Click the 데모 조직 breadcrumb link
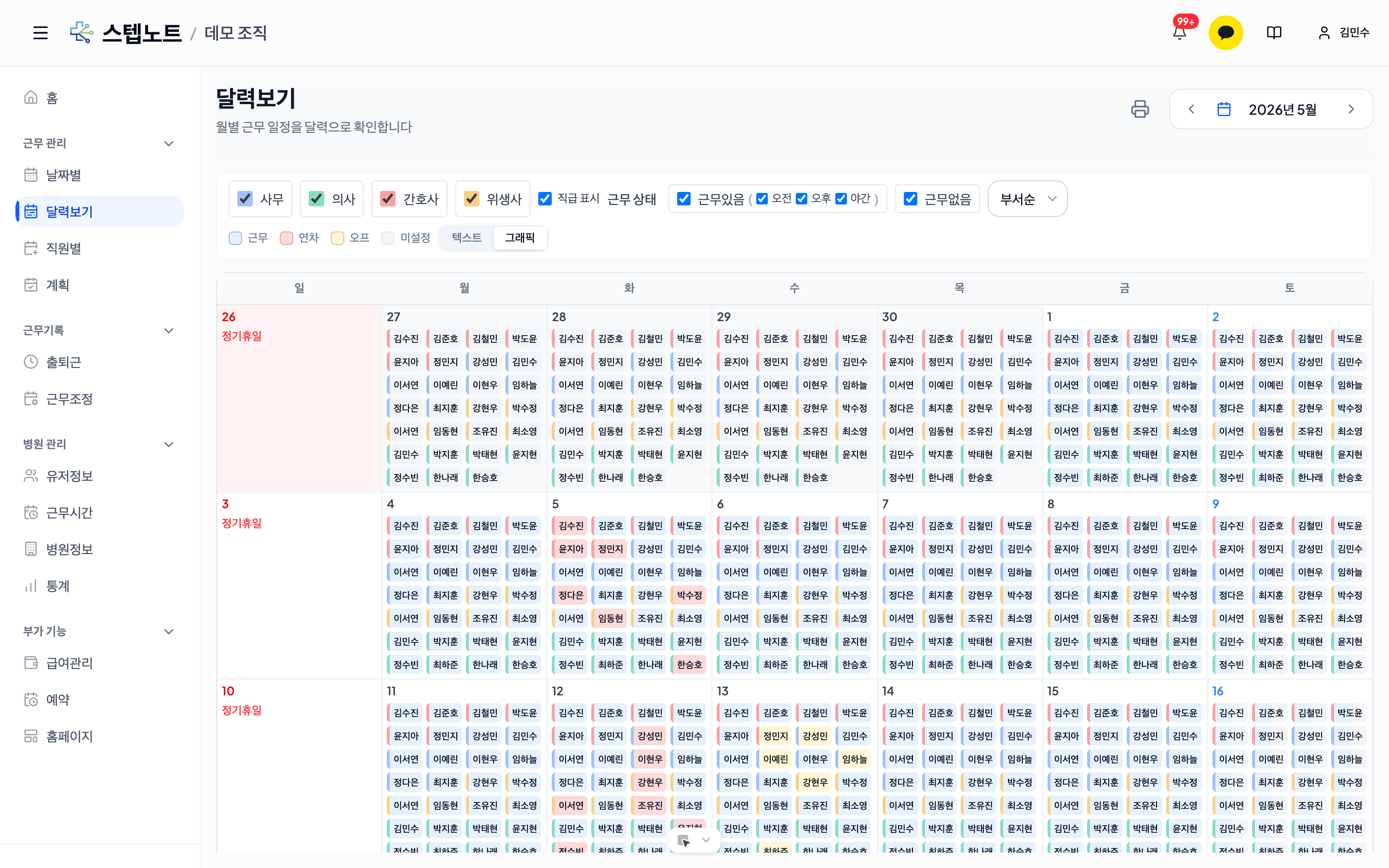Viewport: 1389px width, 868px height. pos(236,33)
